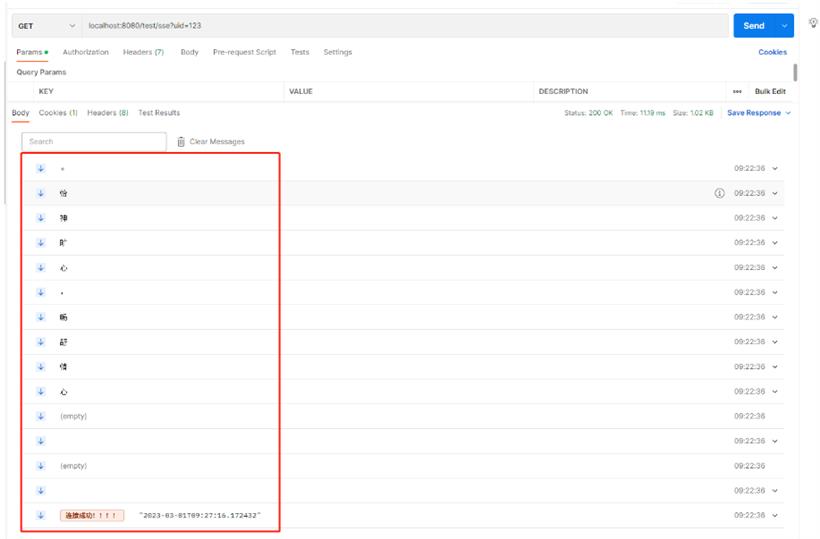Screen dimensions: 820x539
Task: Click the Save Response link
Action: [754, 113]
